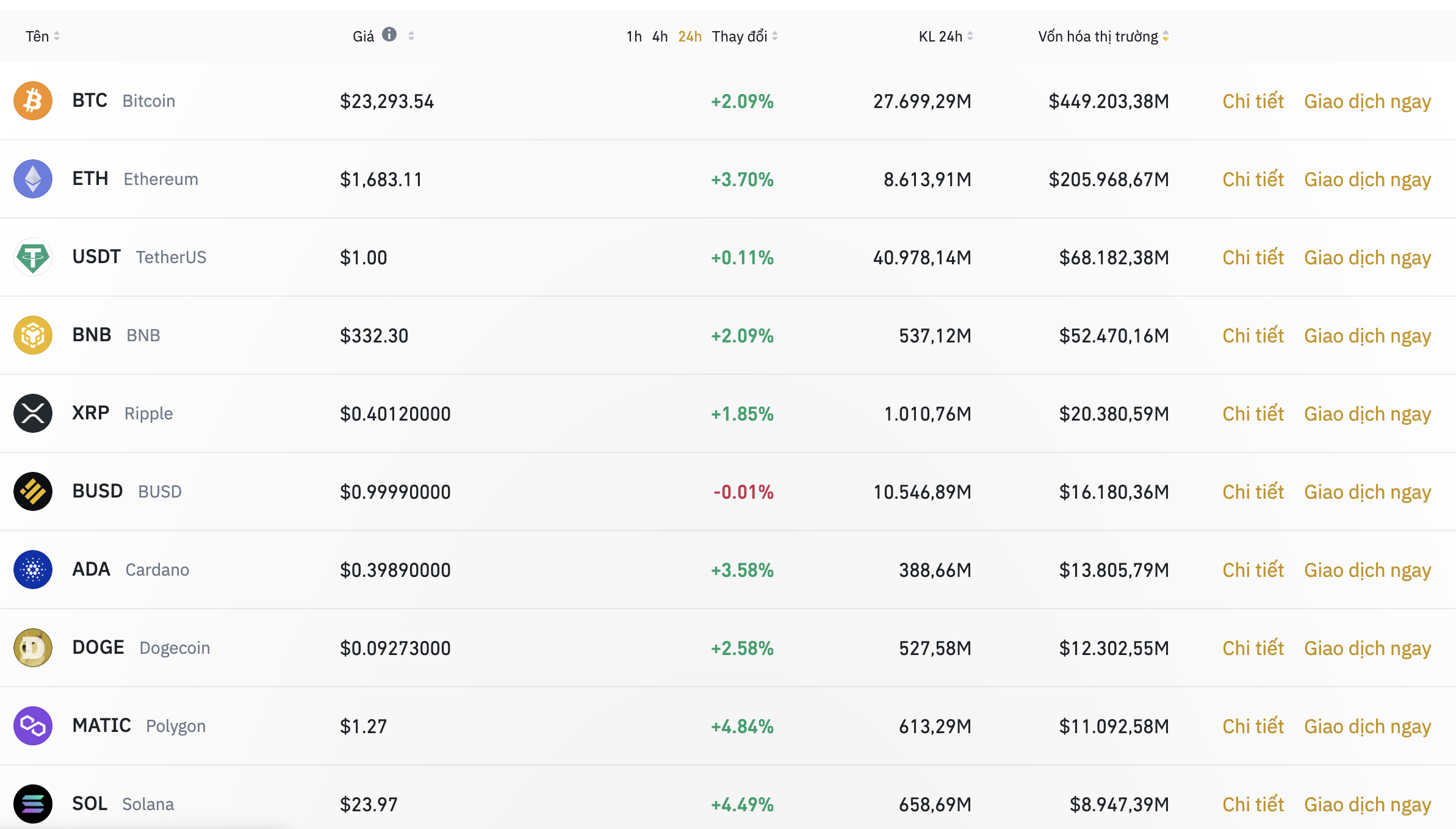
Task: Open Chi tiết for Dogecoin
Action: click(1253, 648)
